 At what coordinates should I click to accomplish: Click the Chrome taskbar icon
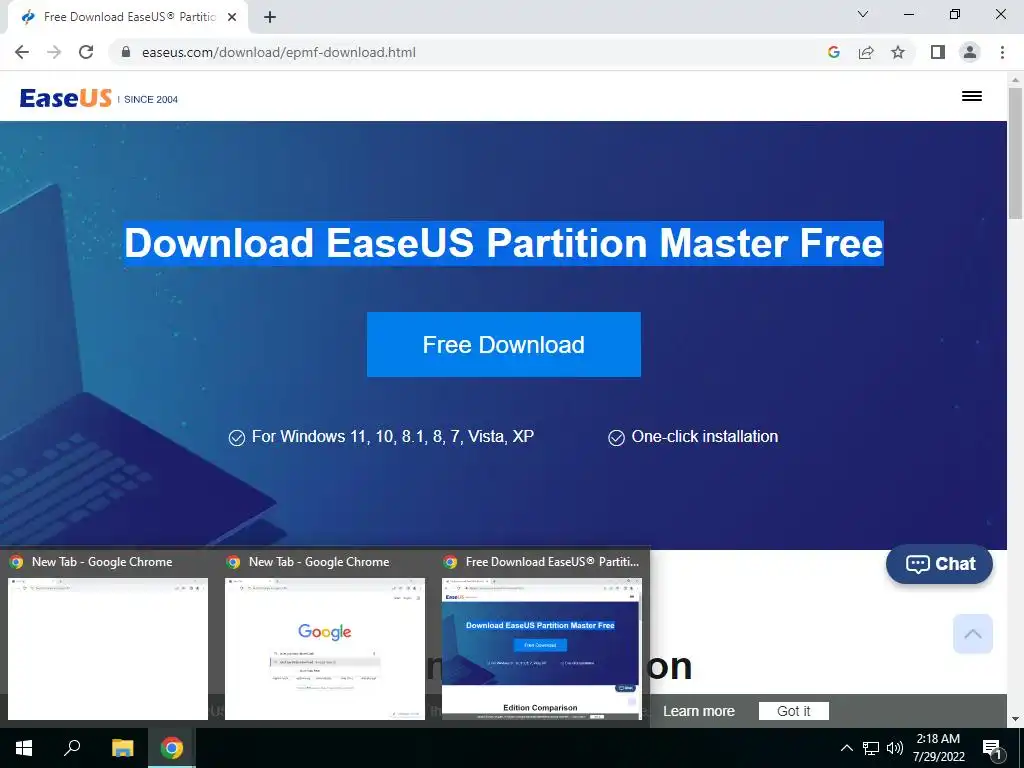coord(172,748)
